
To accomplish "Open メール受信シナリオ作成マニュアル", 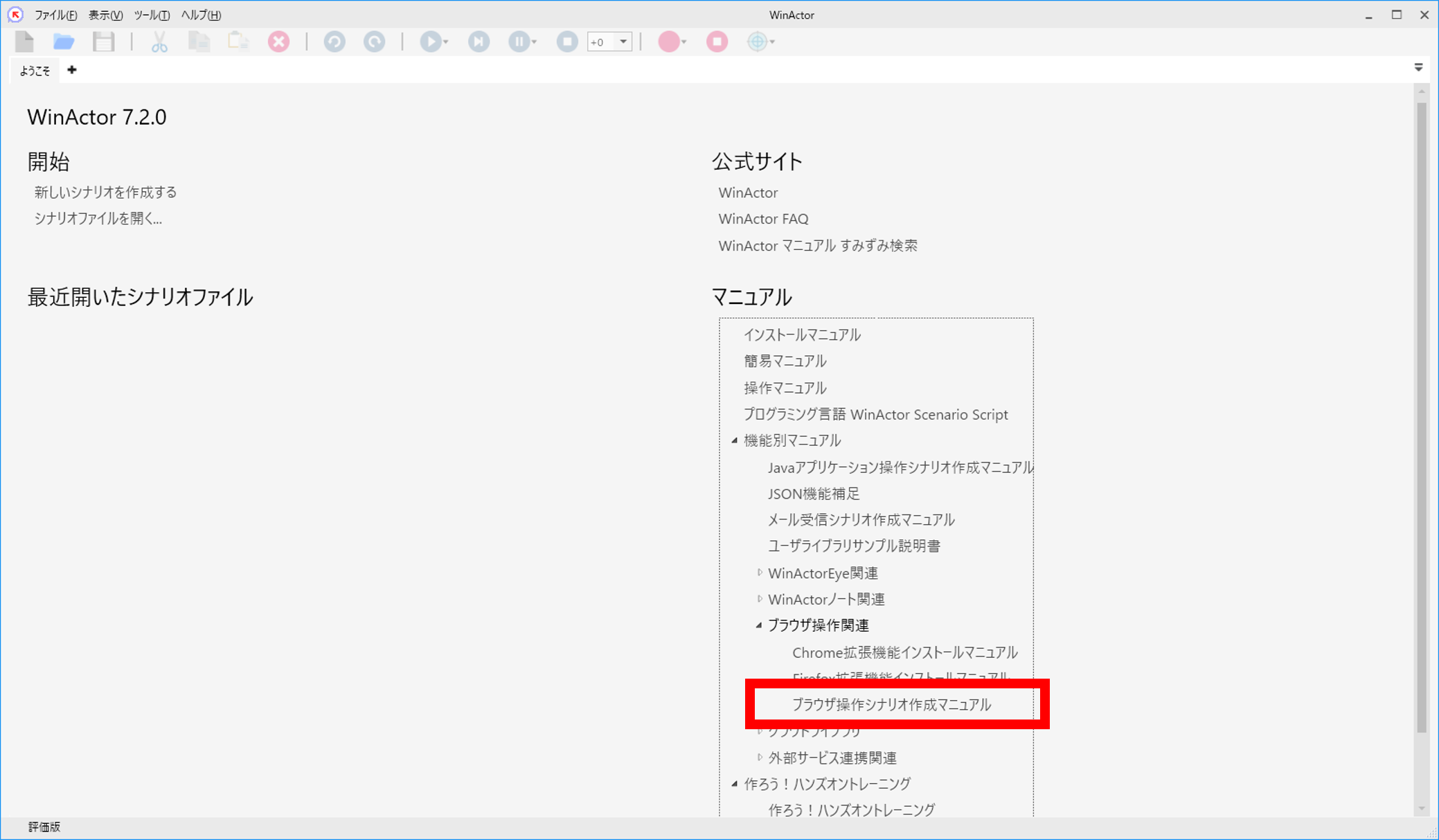I will 861,520.
